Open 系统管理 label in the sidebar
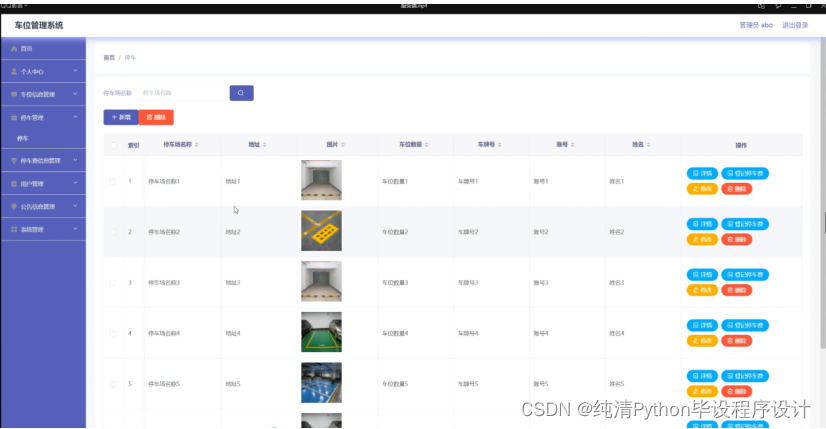Image resolution: width=826 pixels, height=429 pixels. click(32, 230)
